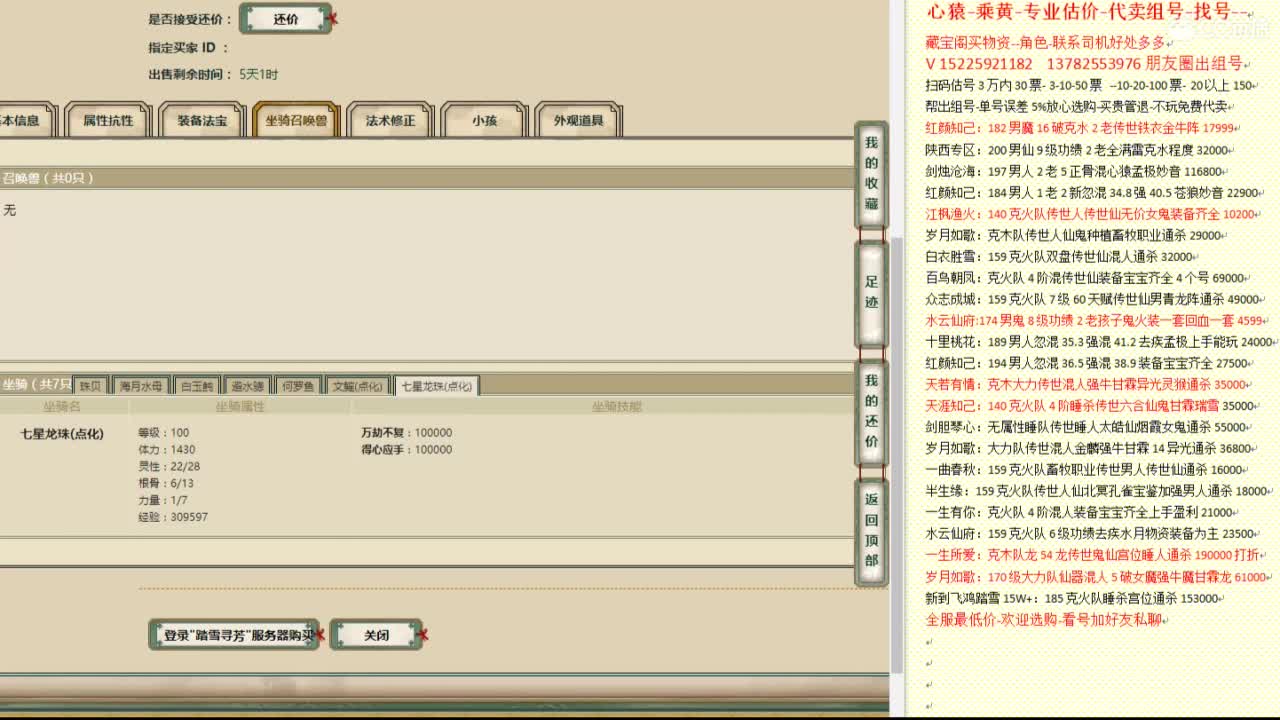This screenshot has height=720, width=1280.
Task: Open the 小孩 tab
Action: (484, 120)
